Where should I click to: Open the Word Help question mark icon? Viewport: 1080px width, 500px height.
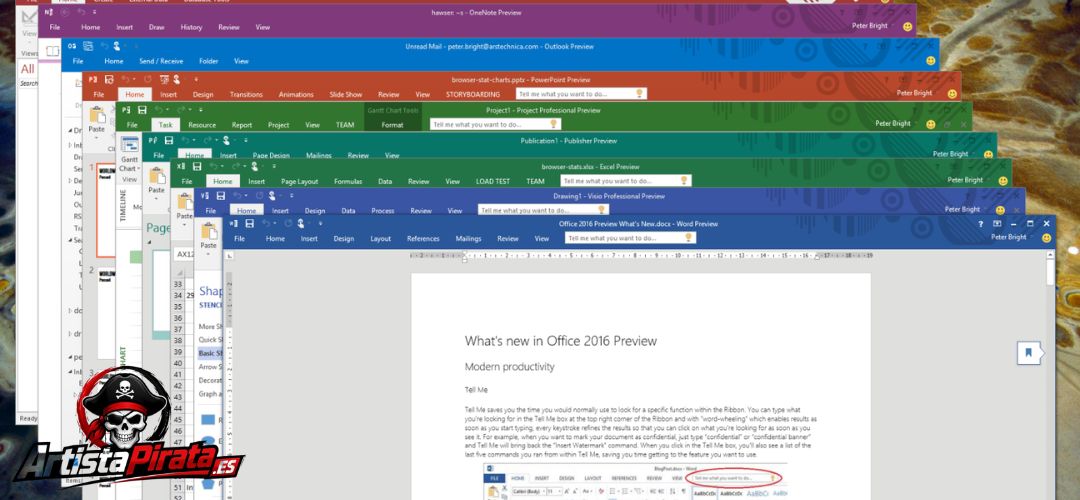tap(981, 224)
